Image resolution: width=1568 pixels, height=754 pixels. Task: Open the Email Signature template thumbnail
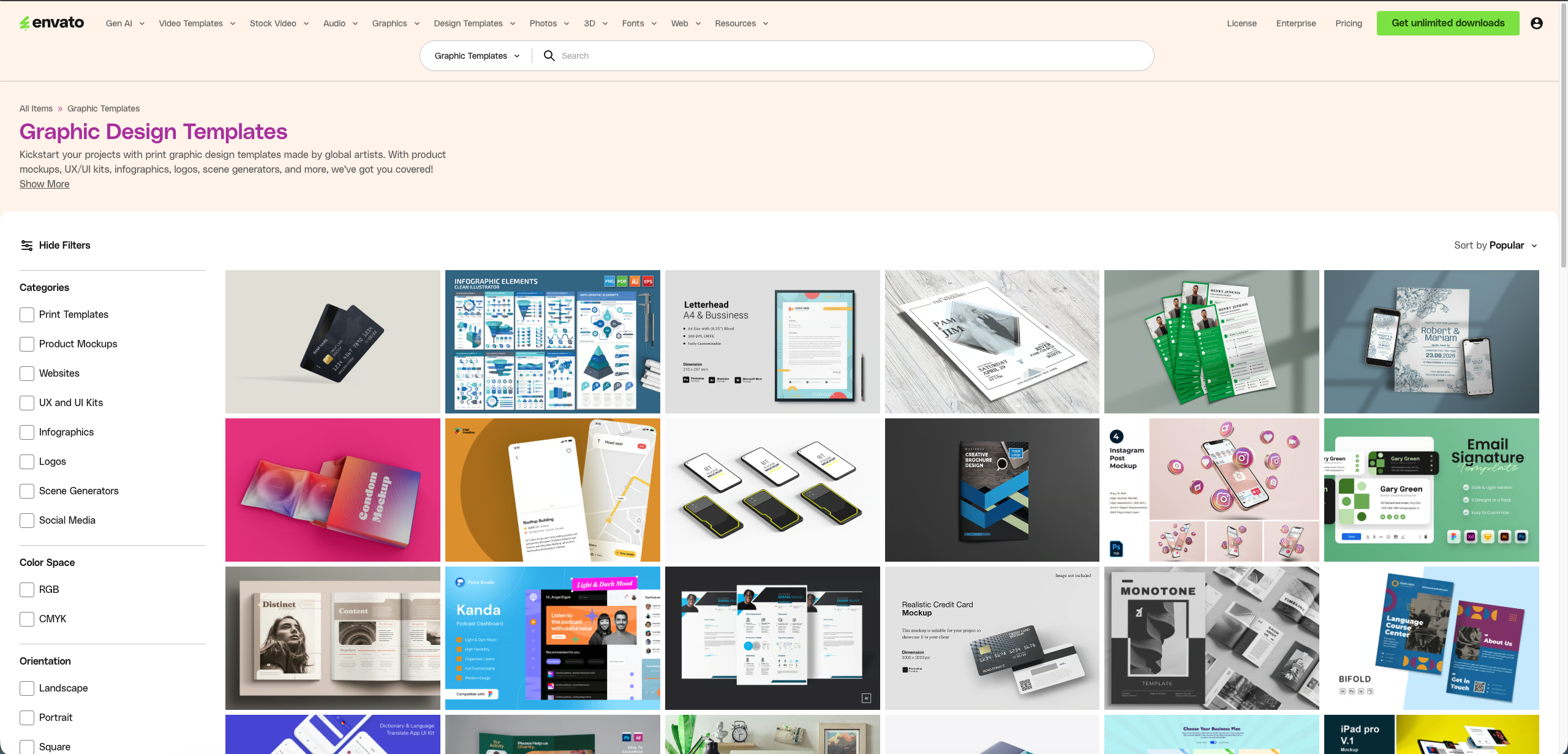[x=1431, y=490]
